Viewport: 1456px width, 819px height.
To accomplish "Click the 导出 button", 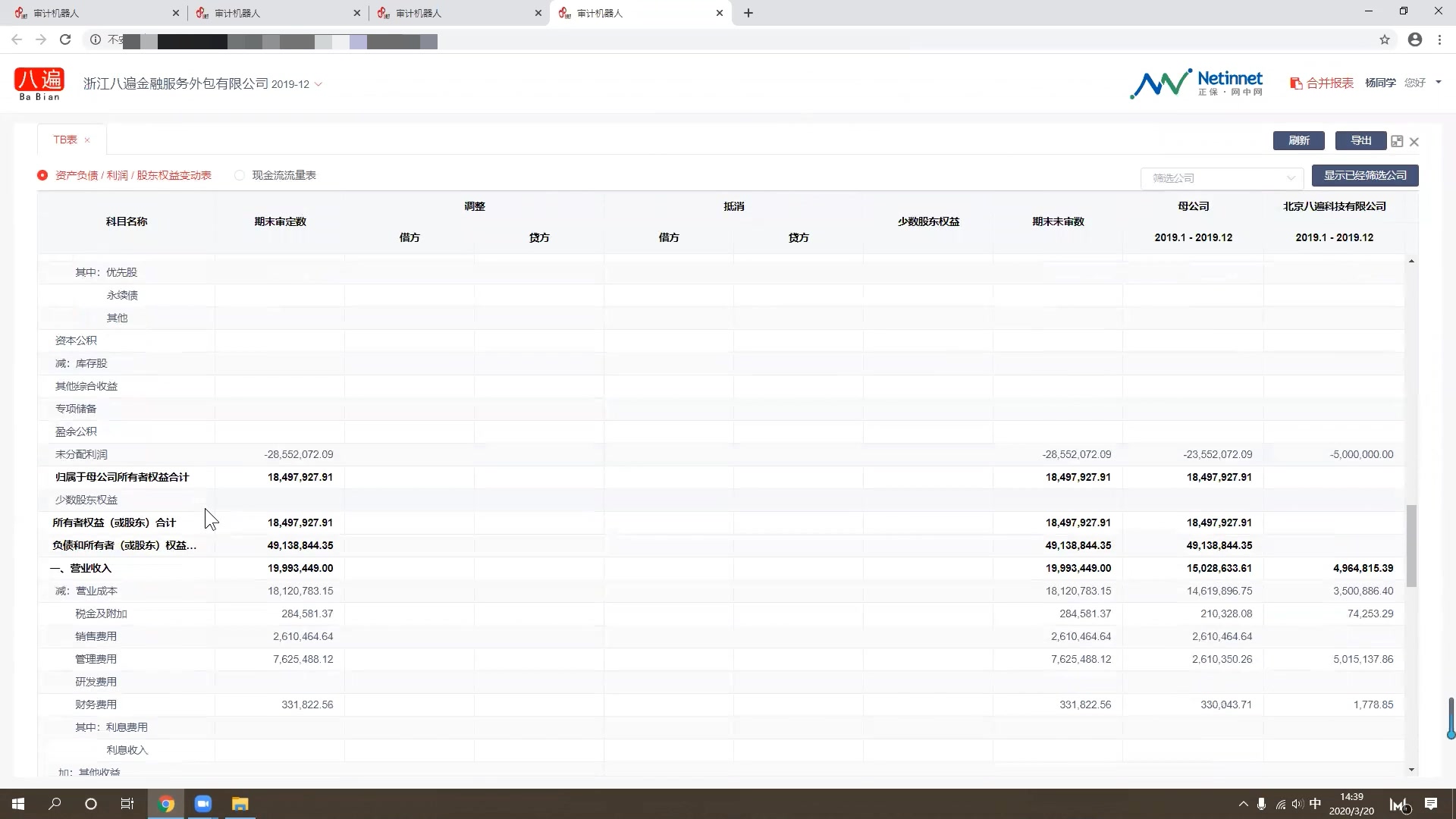I will tap(1360, 140).
